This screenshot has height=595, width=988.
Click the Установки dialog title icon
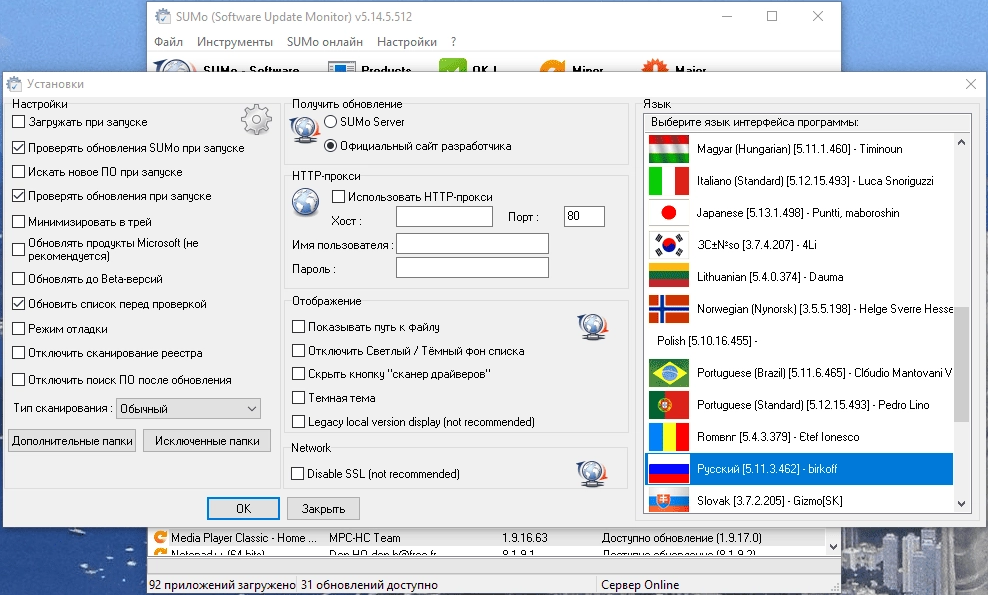(x=14, y=84)
